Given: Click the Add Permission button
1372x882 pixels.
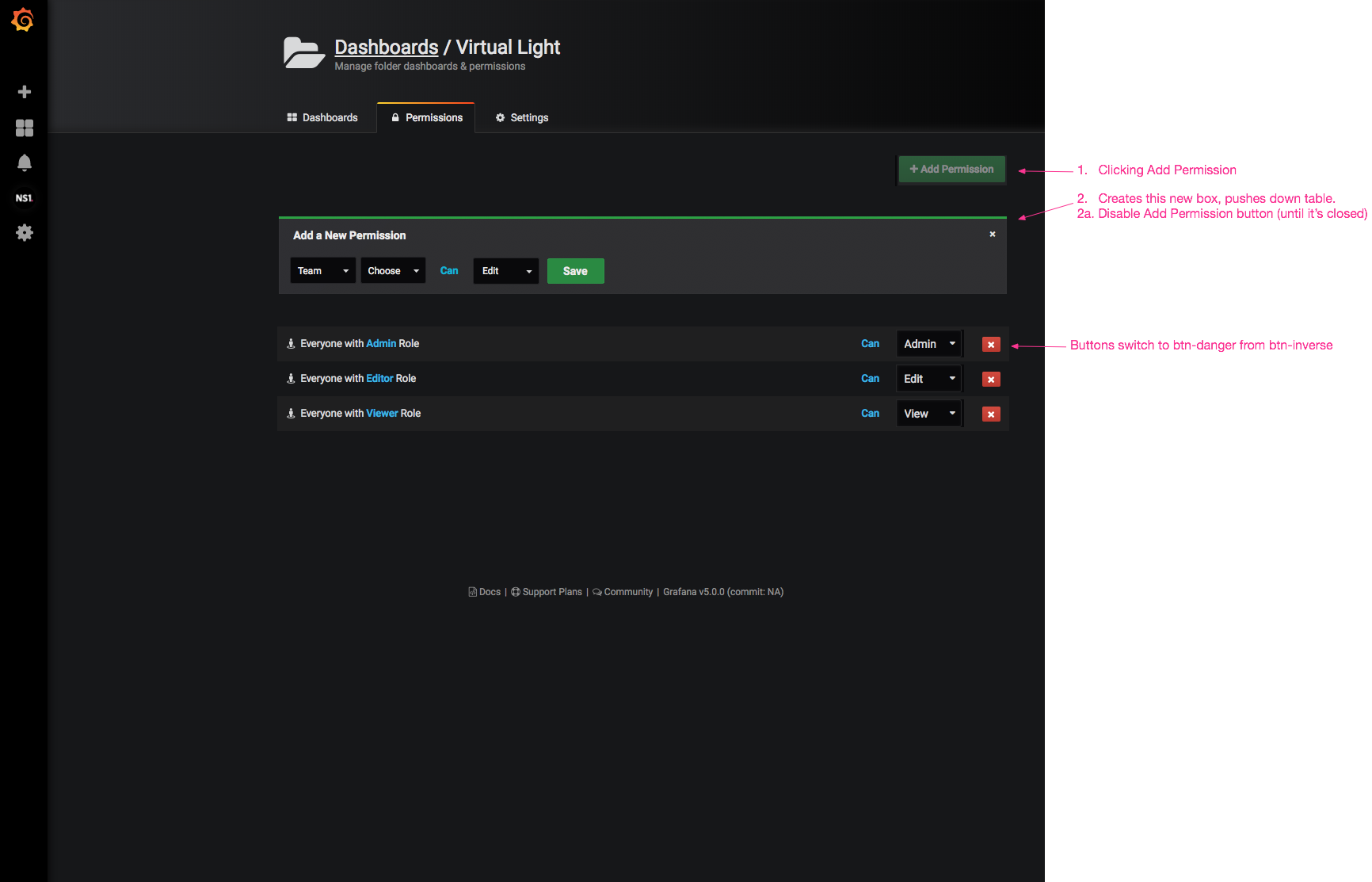Looking at the screenshot, I should click(951, 169).
